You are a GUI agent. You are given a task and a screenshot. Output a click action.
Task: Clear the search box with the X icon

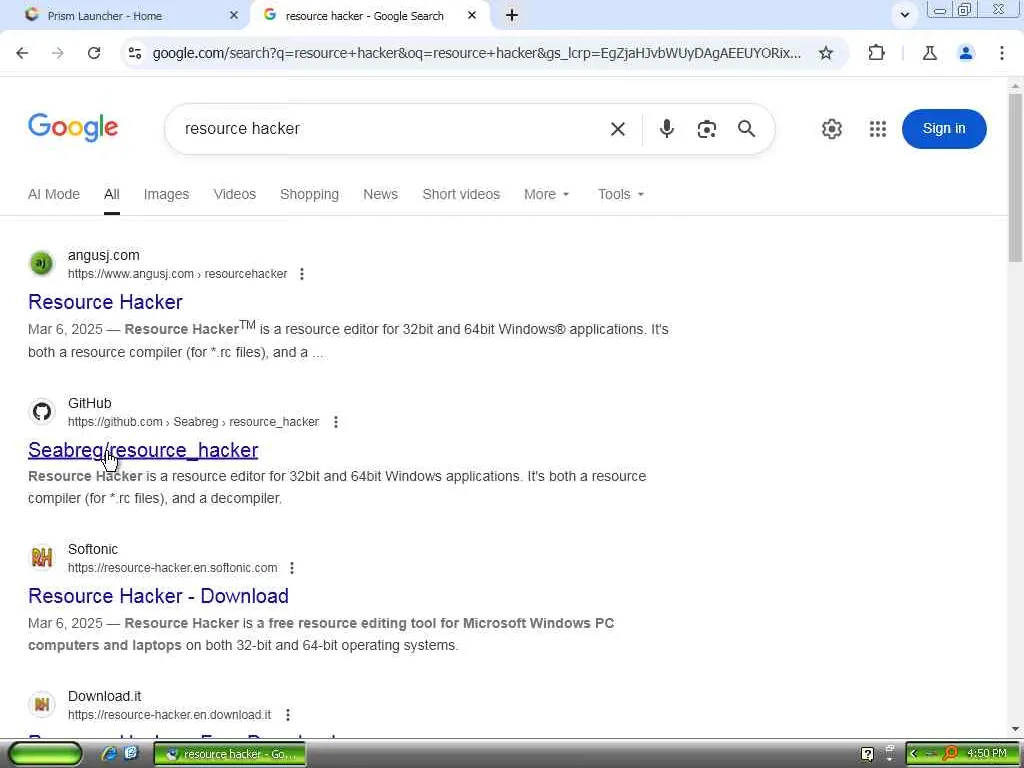pos(618,129)
